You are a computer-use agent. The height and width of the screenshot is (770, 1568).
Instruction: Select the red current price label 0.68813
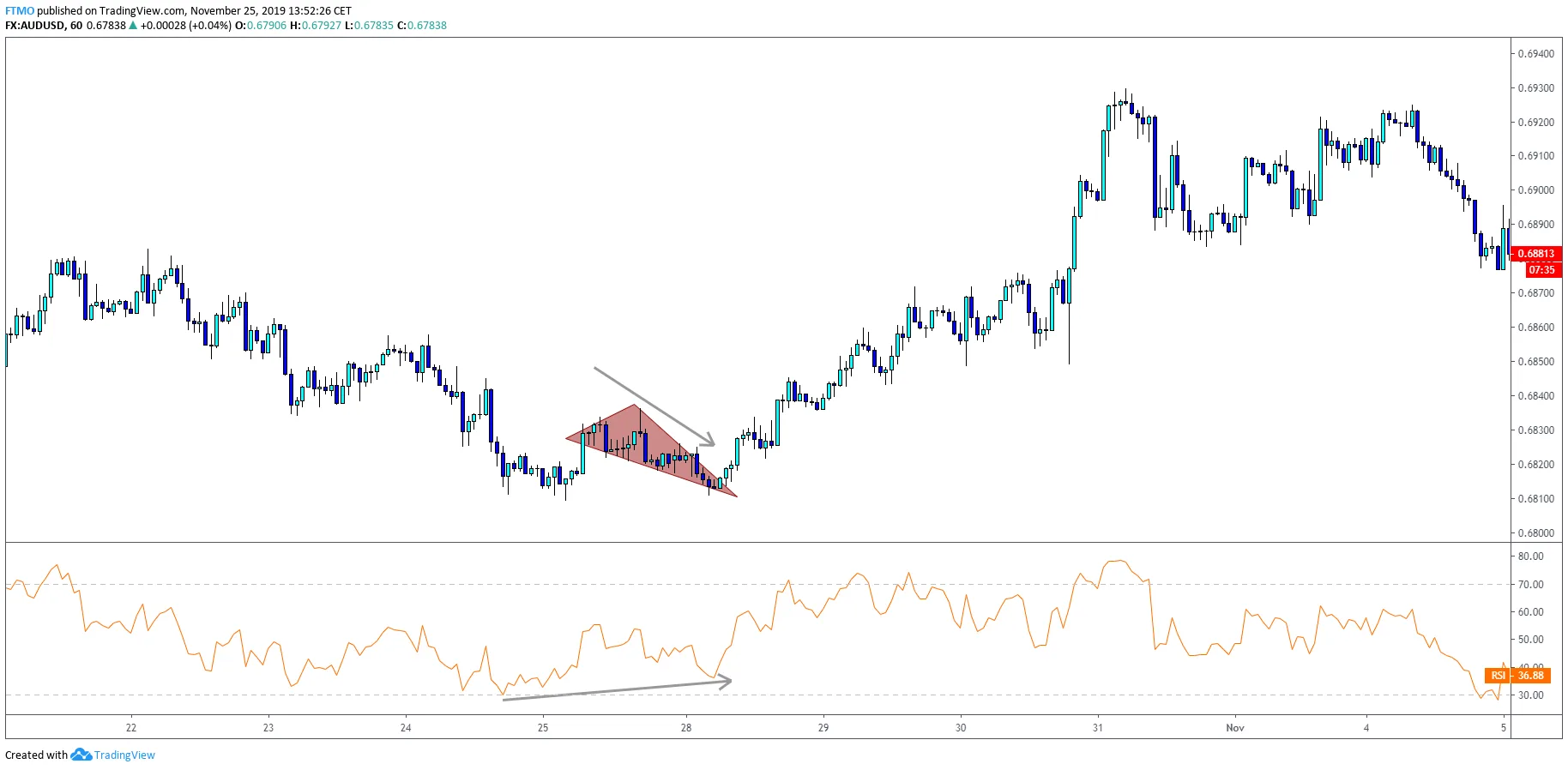tap(1535, 254)
